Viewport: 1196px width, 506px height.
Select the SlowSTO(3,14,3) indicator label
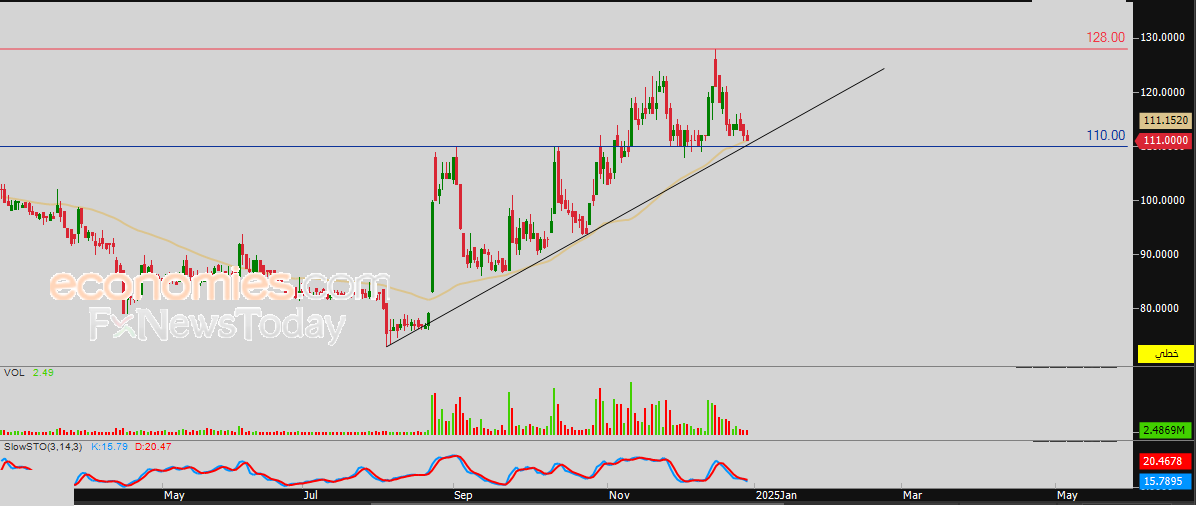(43, 446)
